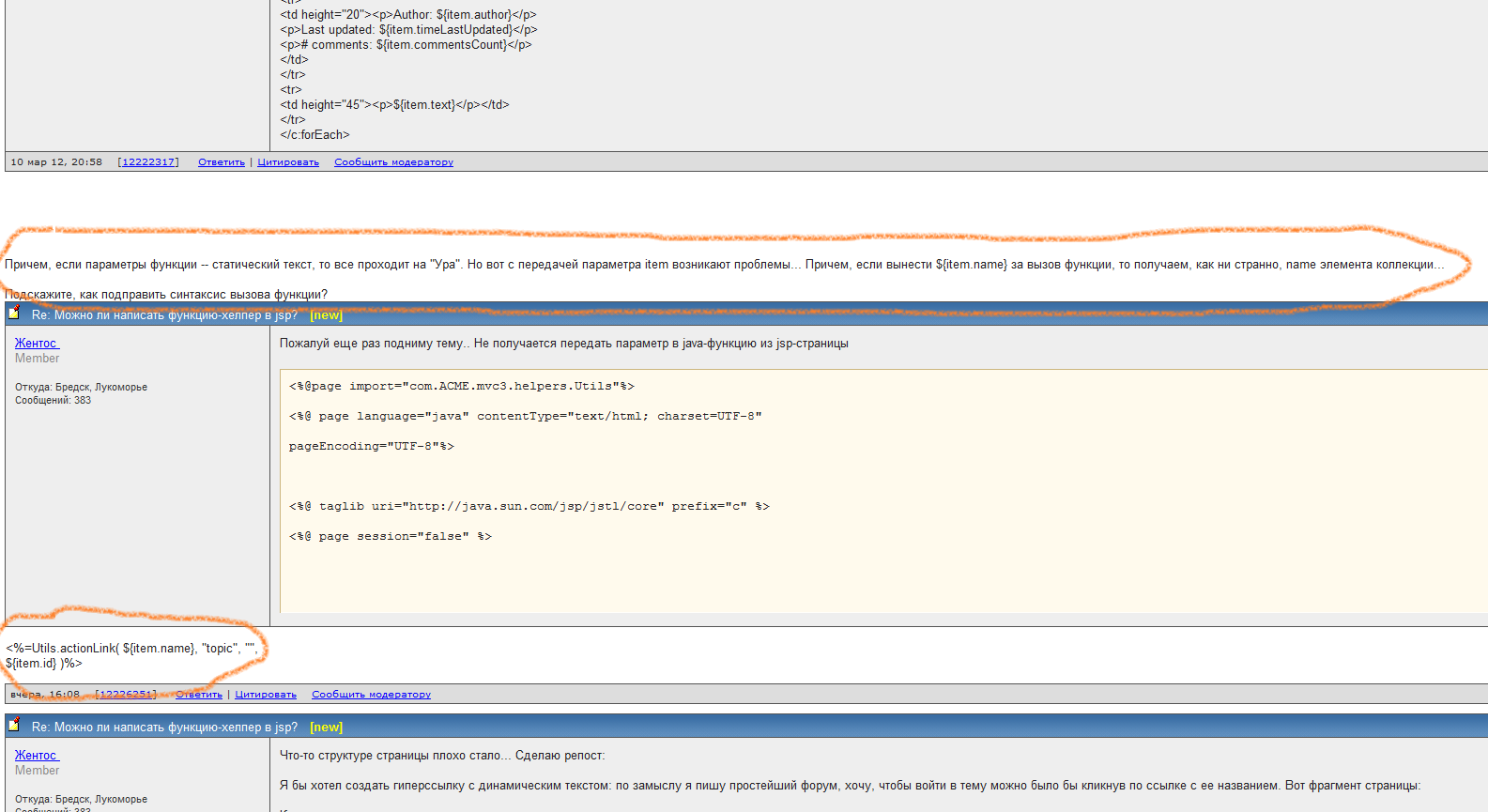Click 'Ответить' next to post 12222317
Viewport: 1488px width, 812px height.
coord(221,162)
